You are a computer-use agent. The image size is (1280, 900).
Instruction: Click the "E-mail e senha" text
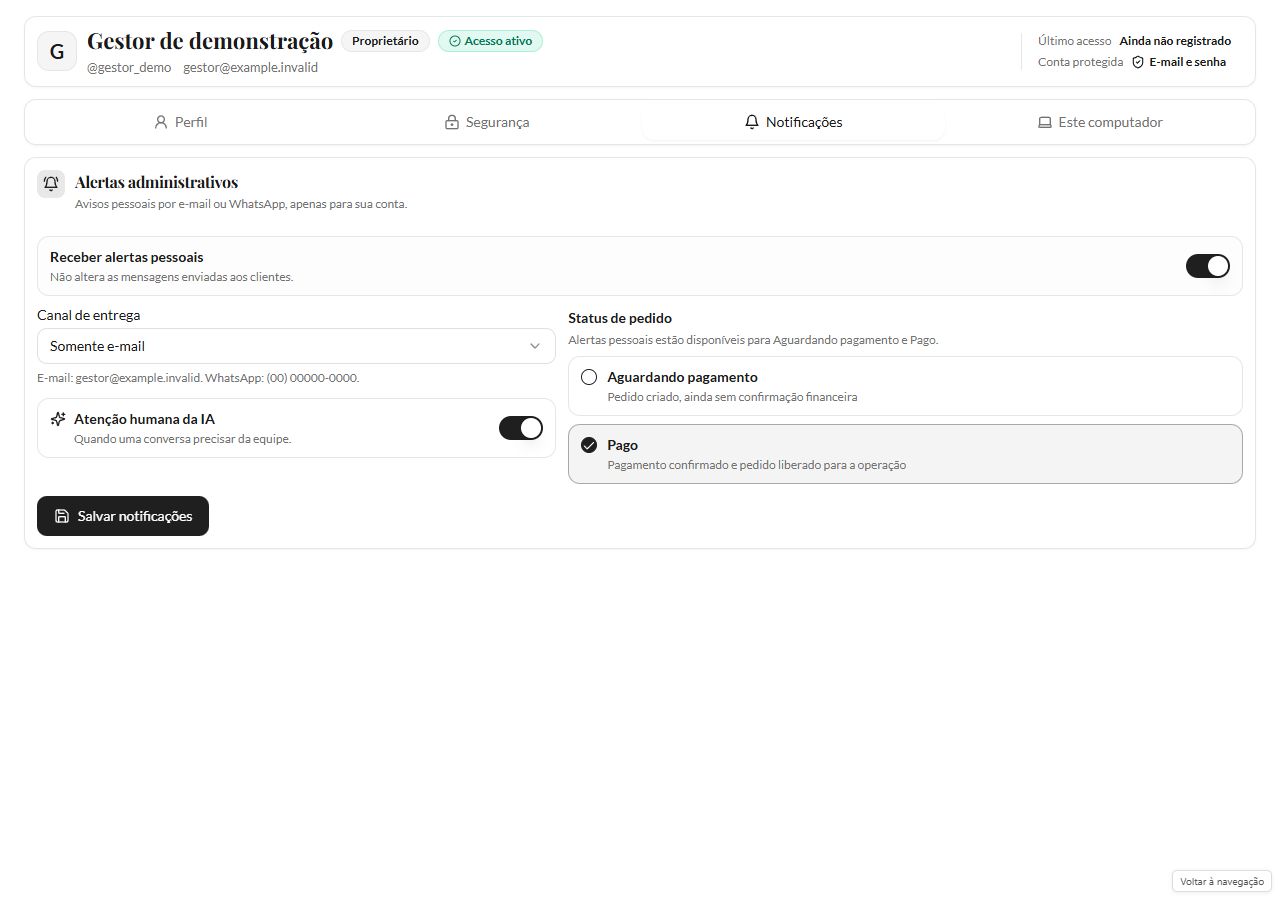point(1187,62)
